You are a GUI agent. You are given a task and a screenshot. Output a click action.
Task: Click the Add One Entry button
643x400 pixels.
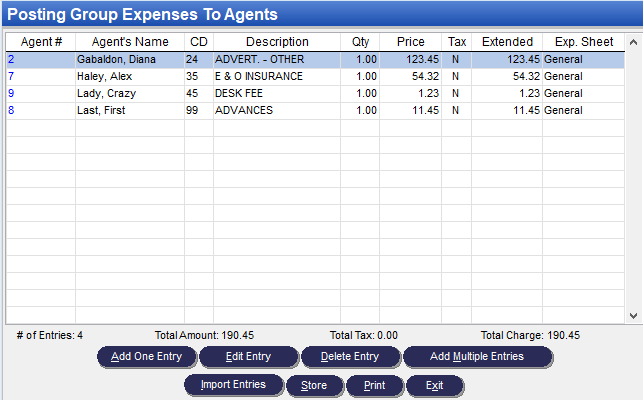[147, 357]
